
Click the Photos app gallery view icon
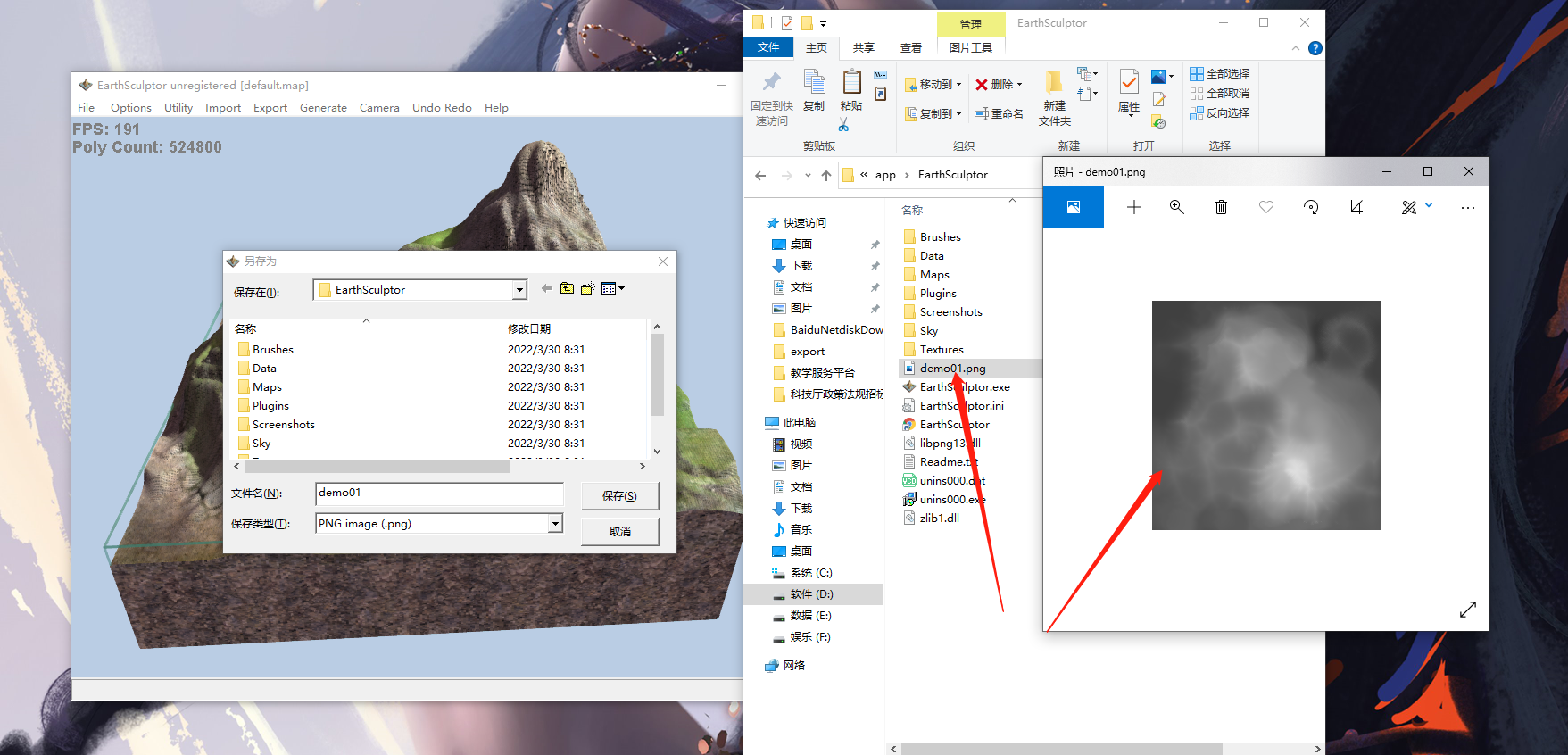pos(1074,207)
